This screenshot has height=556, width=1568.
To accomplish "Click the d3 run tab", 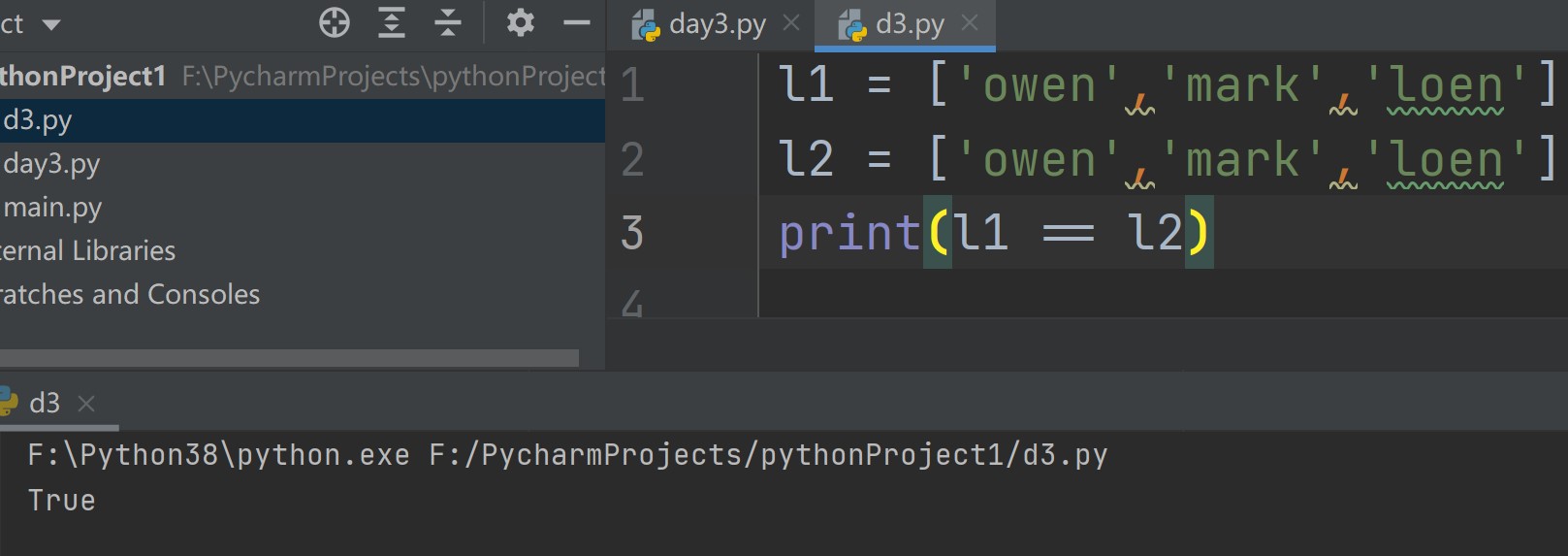I will click(x=44, y=403).
